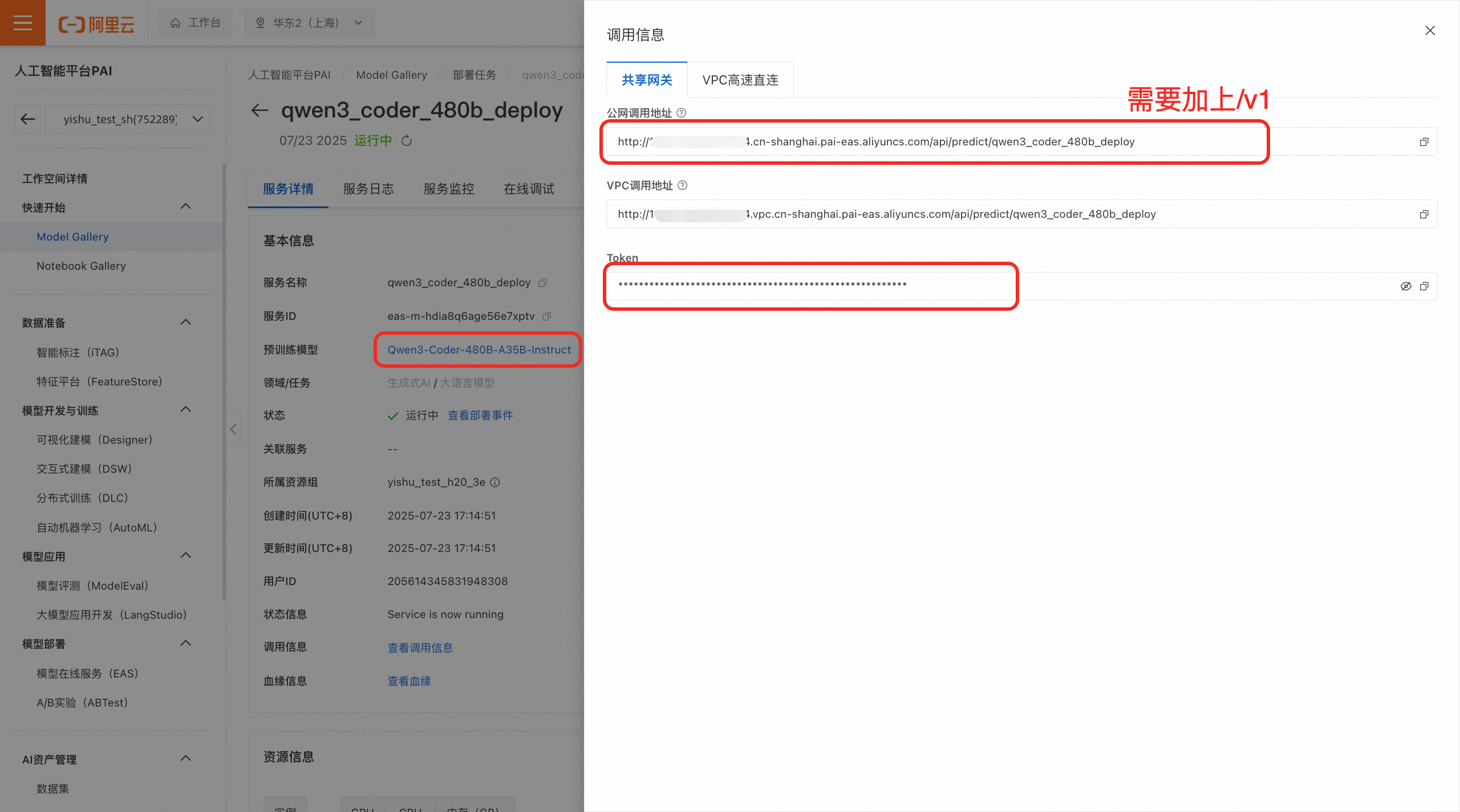Image resolution: width=1460 pixels, height=812 pixels.
Task: Open the hamburger menu at top left
Action: pos(23,23)
